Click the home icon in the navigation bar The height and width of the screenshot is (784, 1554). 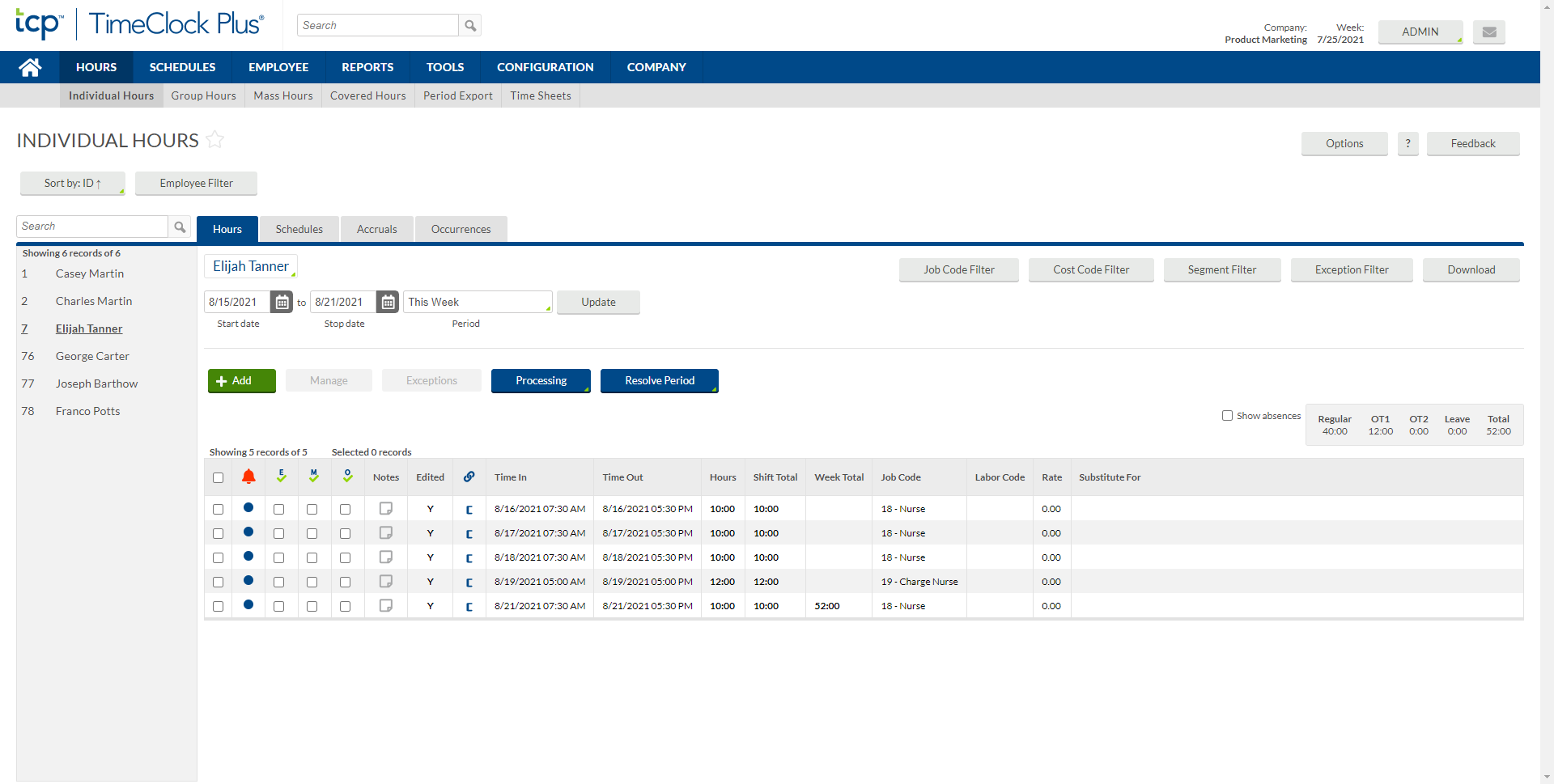(x=30, y=67)
